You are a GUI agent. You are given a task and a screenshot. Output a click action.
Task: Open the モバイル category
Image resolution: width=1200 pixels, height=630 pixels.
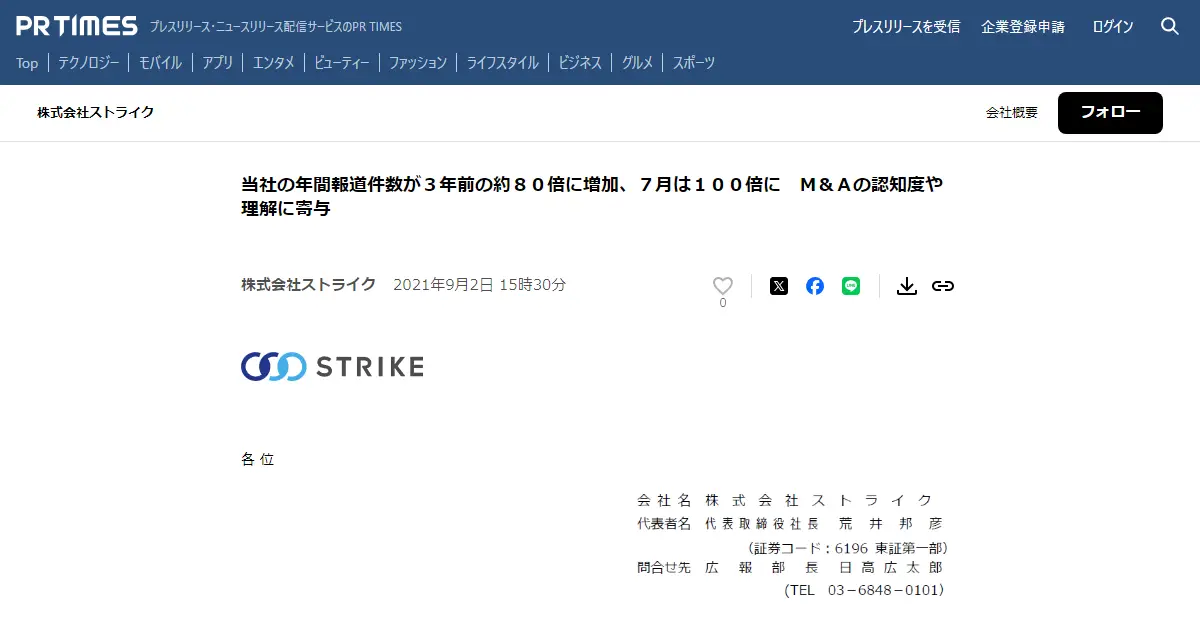pos(160,63)
